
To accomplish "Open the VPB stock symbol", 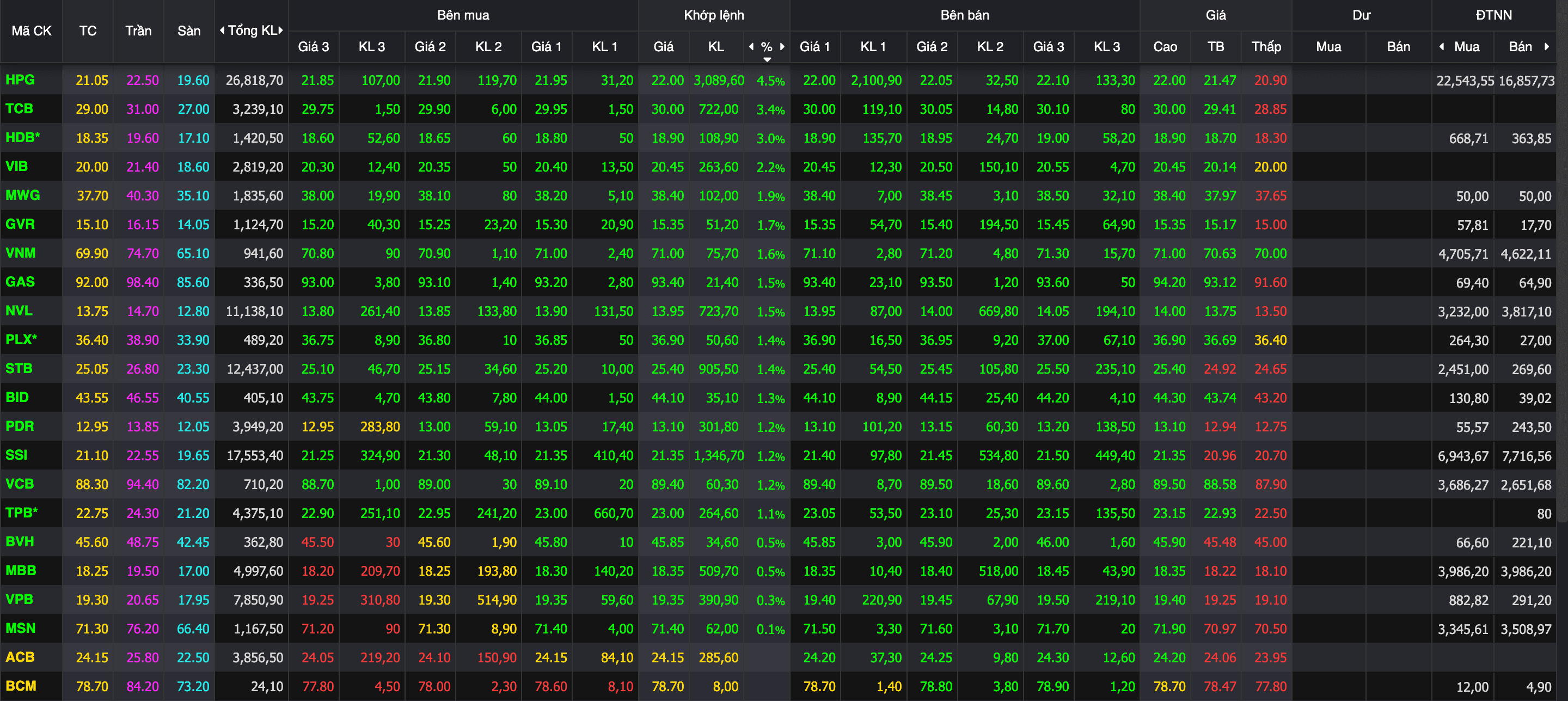I will click(x=19, y=599).
